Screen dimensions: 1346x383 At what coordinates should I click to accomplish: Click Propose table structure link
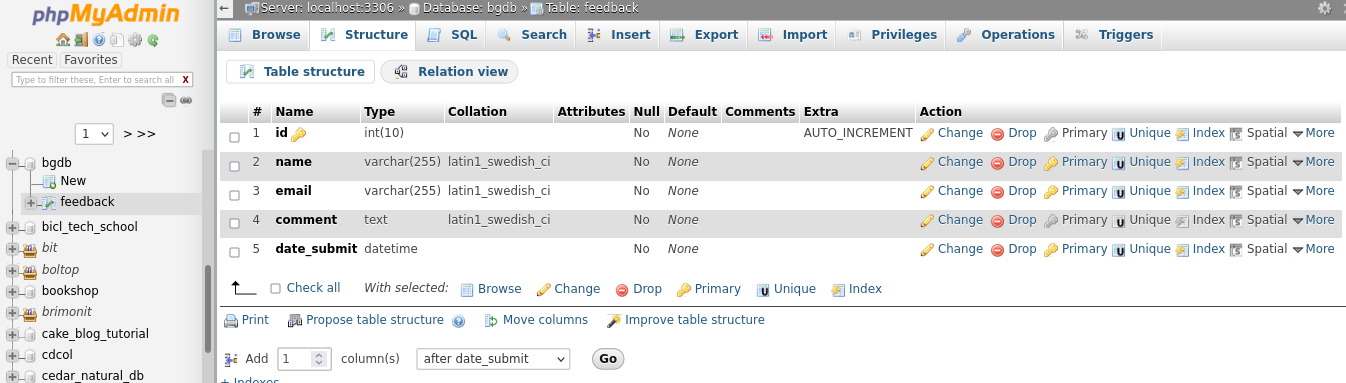click(375, 320)
